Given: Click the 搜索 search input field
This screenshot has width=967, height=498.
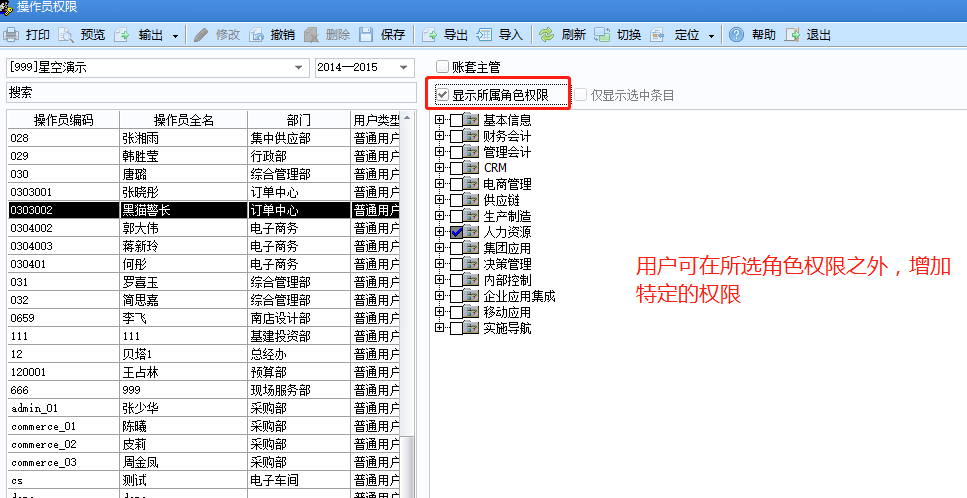Looking at the screenshot, I should coord(210,93).
